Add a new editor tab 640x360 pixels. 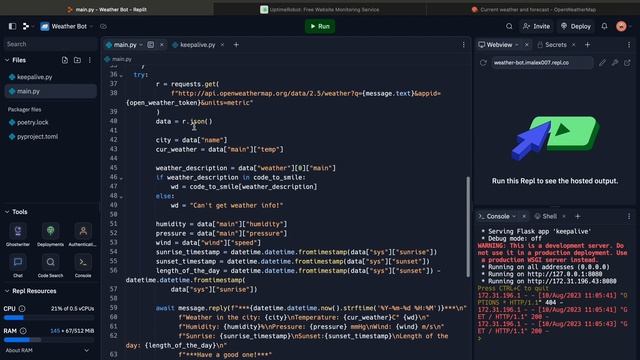click(x=236, y=44)
